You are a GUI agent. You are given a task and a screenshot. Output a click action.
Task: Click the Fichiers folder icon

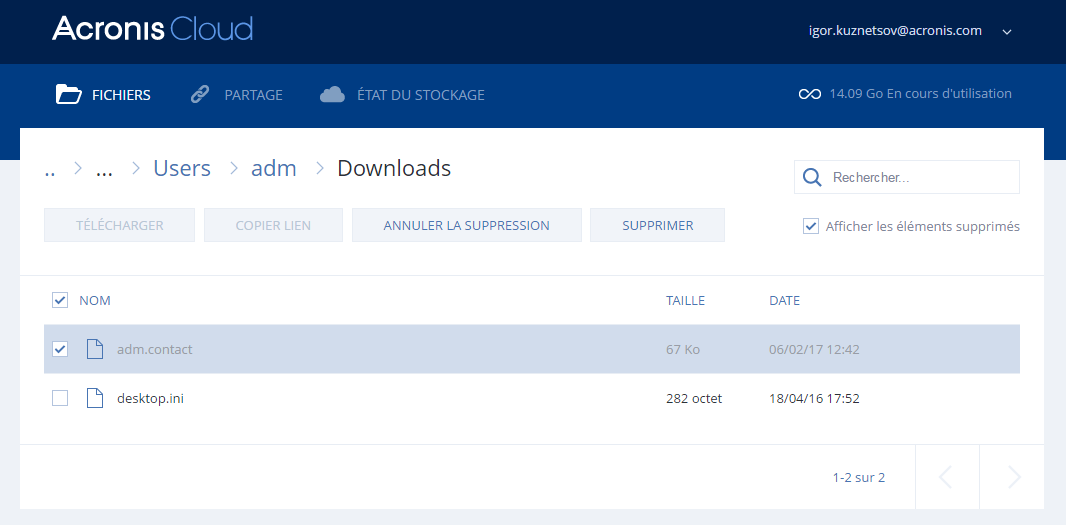coord(68,95)
